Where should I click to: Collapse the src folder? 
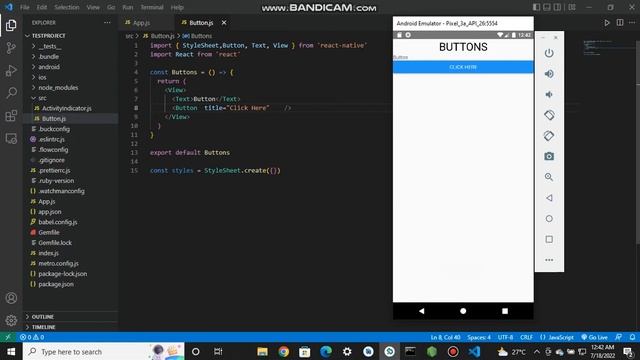[42, 98]
